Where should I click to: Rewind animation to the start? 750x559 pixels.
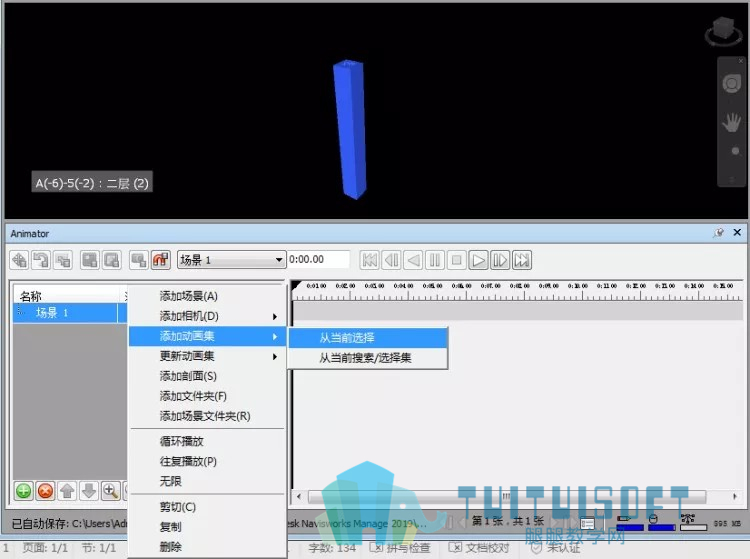[x=369, y=260]
